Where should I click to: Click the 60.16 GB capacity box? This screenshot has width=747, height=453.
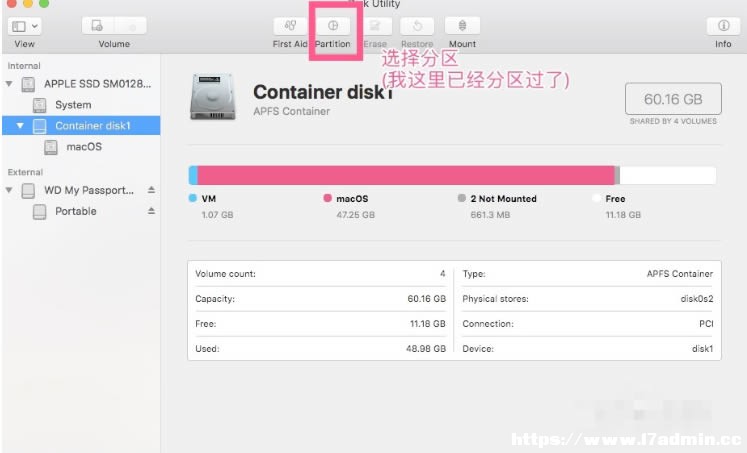673,99
